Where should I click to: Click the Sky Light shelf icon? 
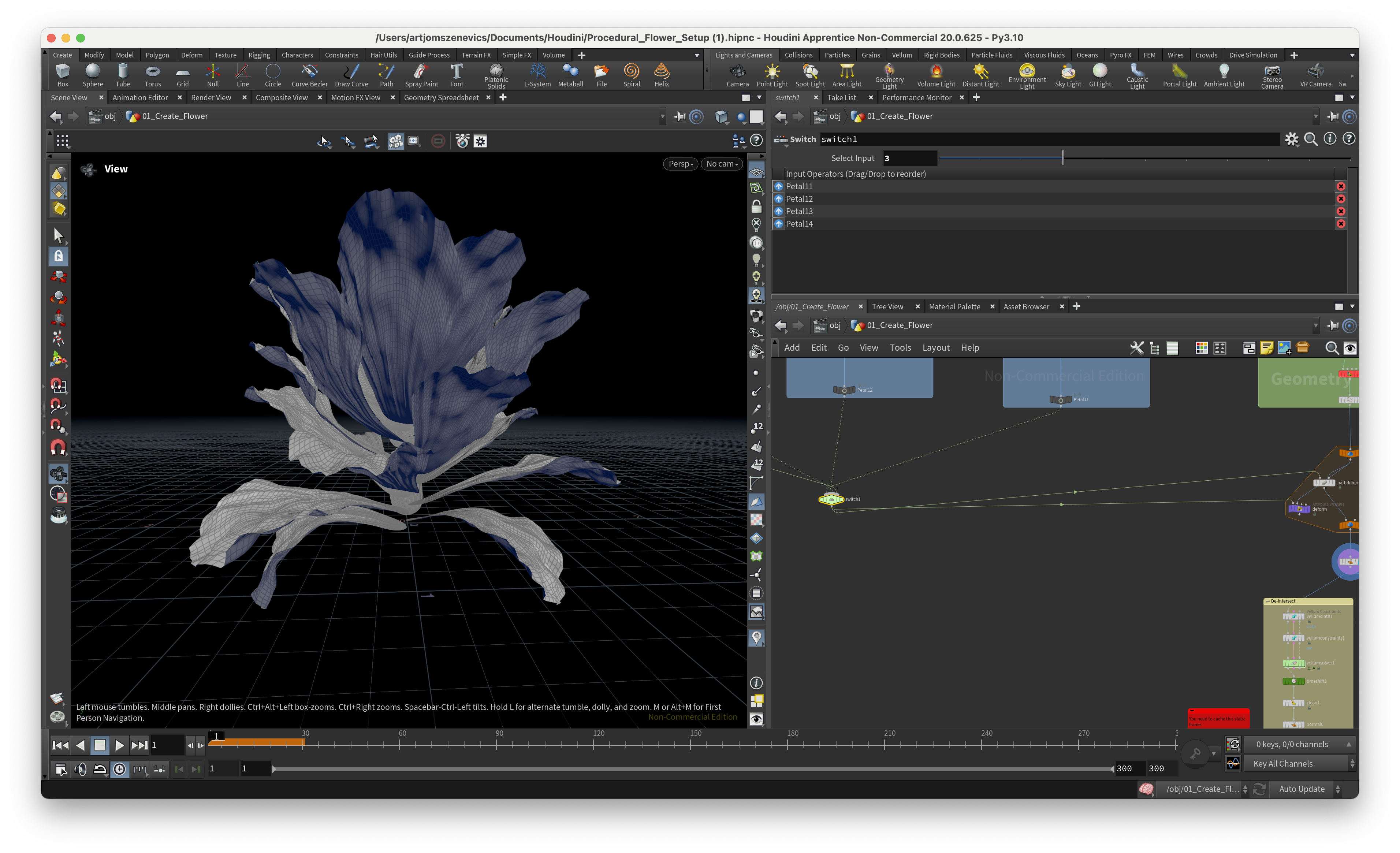1068,75
